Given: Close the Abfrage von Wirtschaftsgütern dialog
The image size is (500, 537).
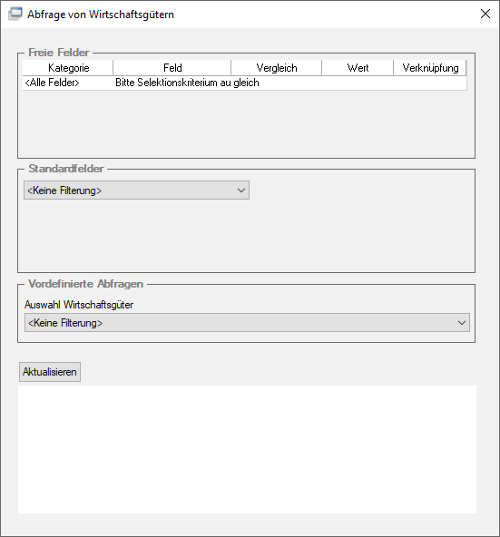Looking at the screenshot, I should [485, 14].
